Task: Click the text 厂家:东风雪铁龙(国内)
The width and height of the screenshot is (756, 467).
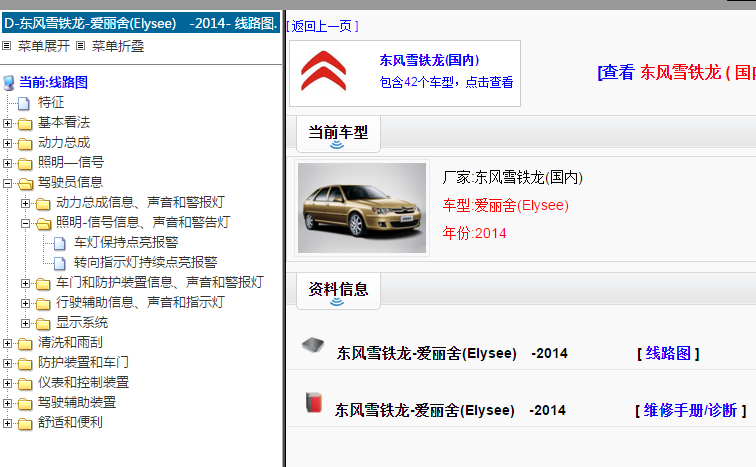Action: pos(513,177)
